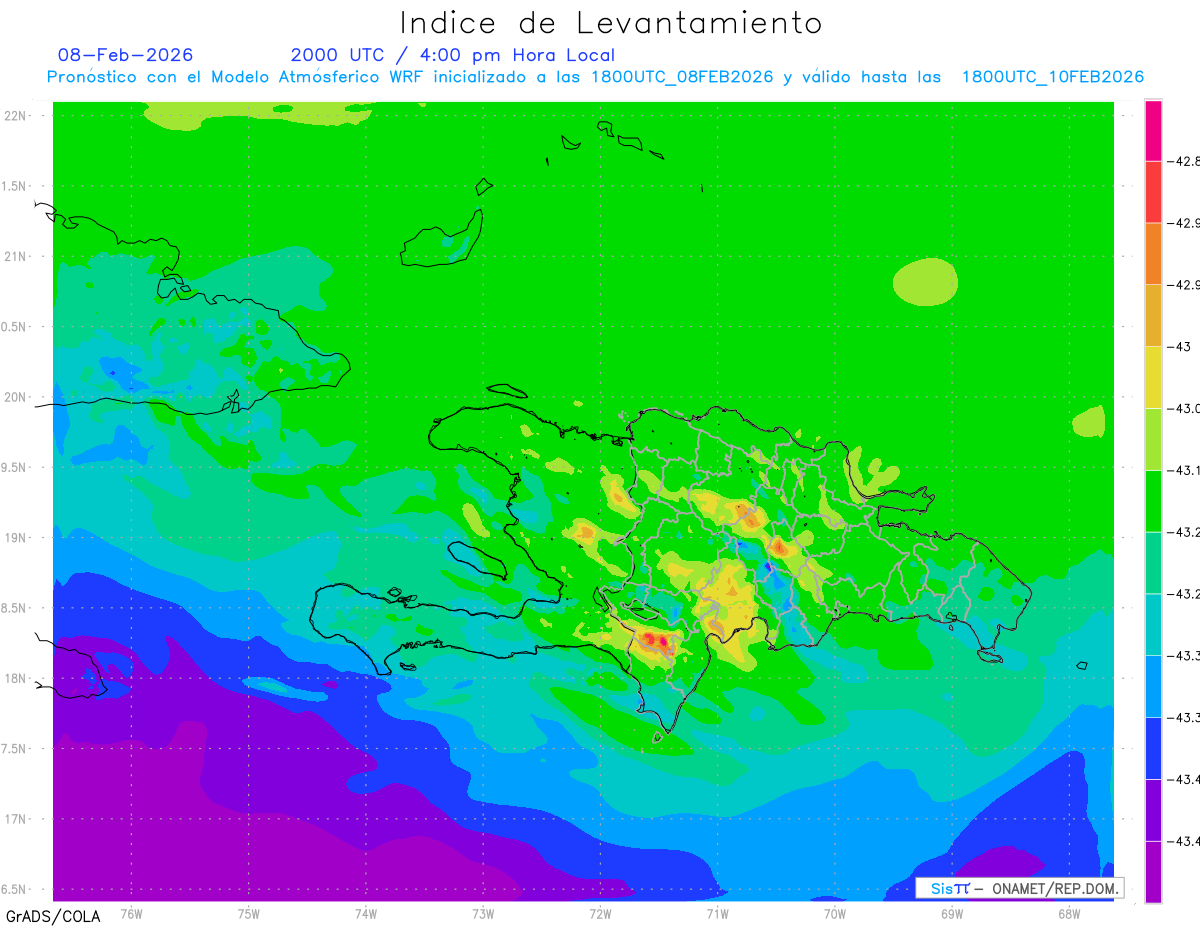This screenshot has width=1200, height=927.
Task: Click the magenta swatch atop the color legend
Action: coord(1153,130)
